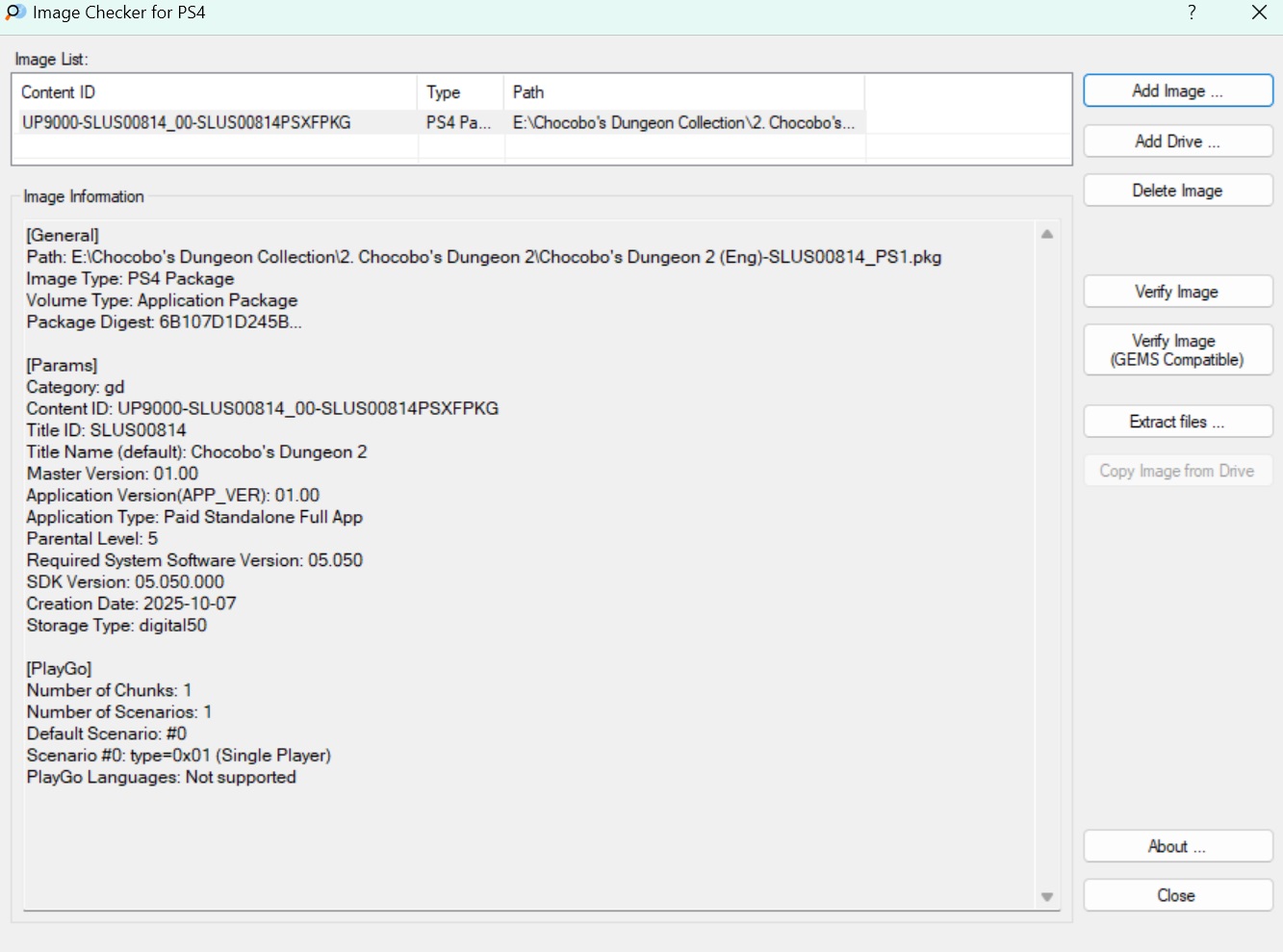Click the Add Image button
Image resolution: width=1283 pixels, height=952 pixels.
click(x=1177, y=91)
